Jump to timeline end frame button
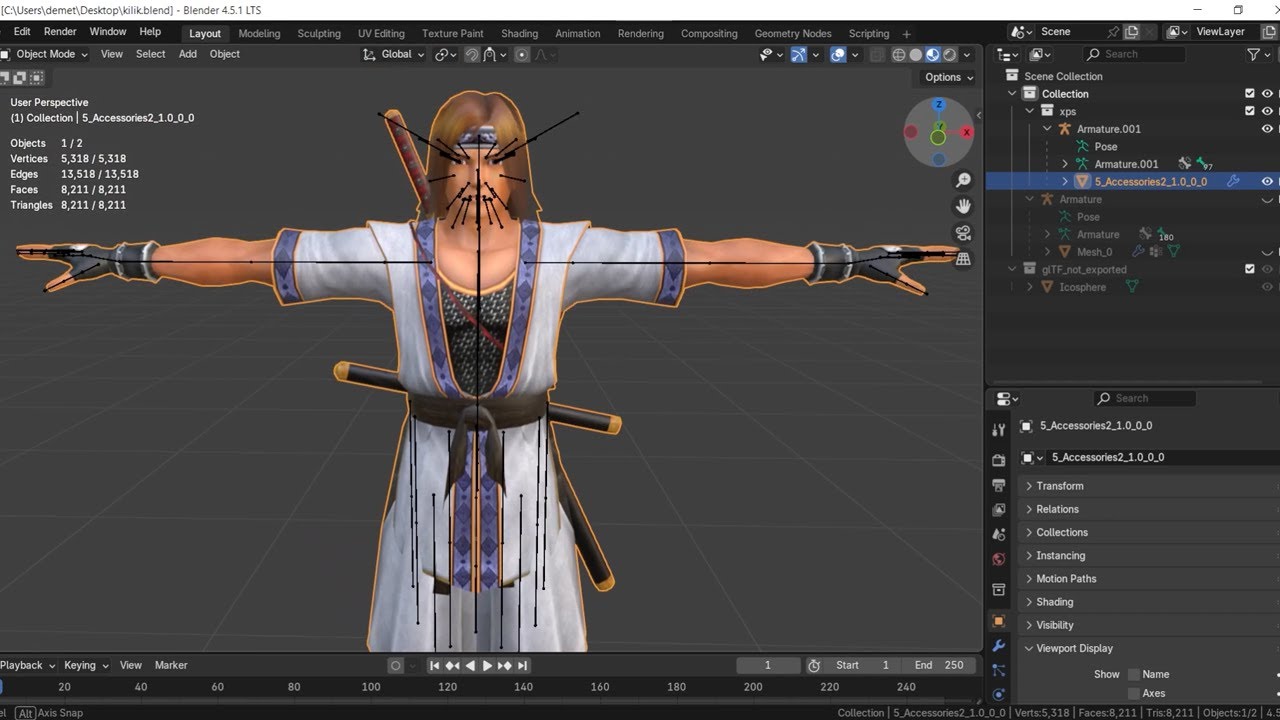Image resolution: width=1280 pixels, height=720 pixels. [522, 665]
